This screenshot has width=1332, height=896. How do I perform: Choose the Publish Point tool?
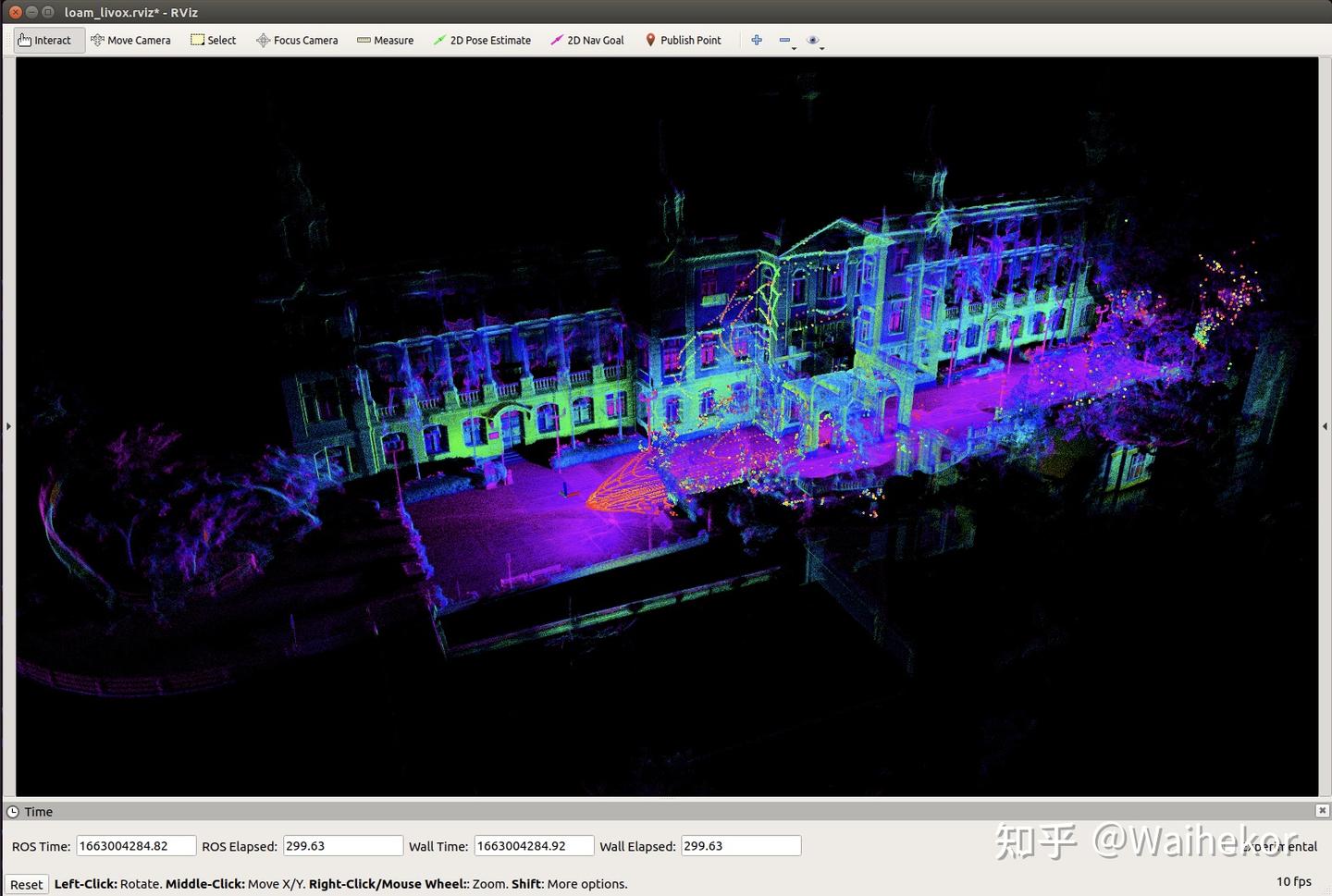click(x=683, y=40)
